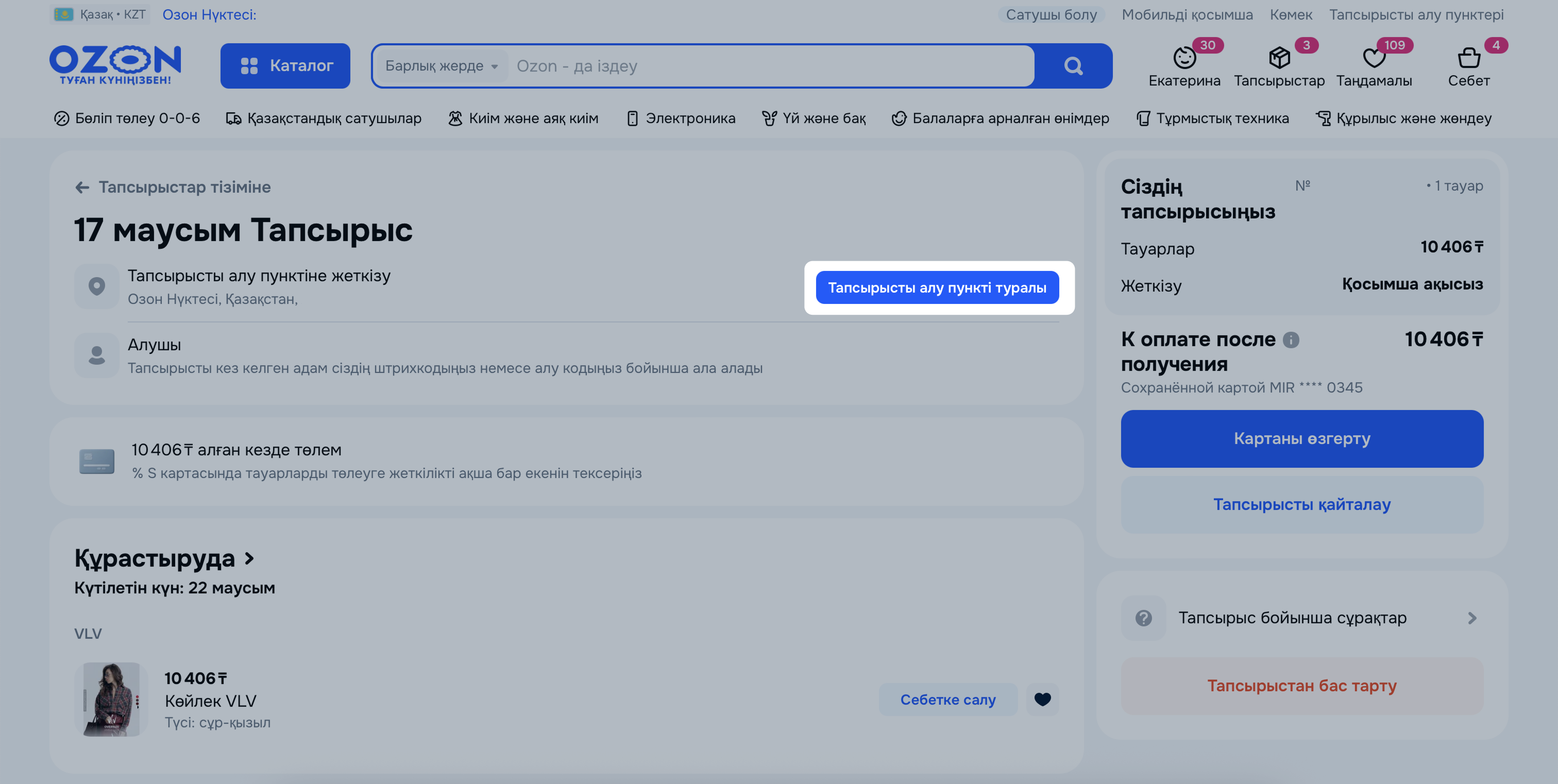Screen dimensions: 1558x784
Task: Click the pickup point location pin icon
Action: point(97,286)
